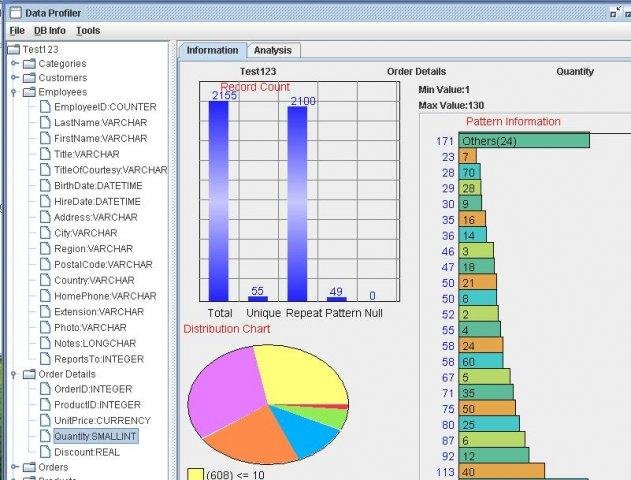
Task: Click the Discount:REAL column file icon
Action: [45, 452]
